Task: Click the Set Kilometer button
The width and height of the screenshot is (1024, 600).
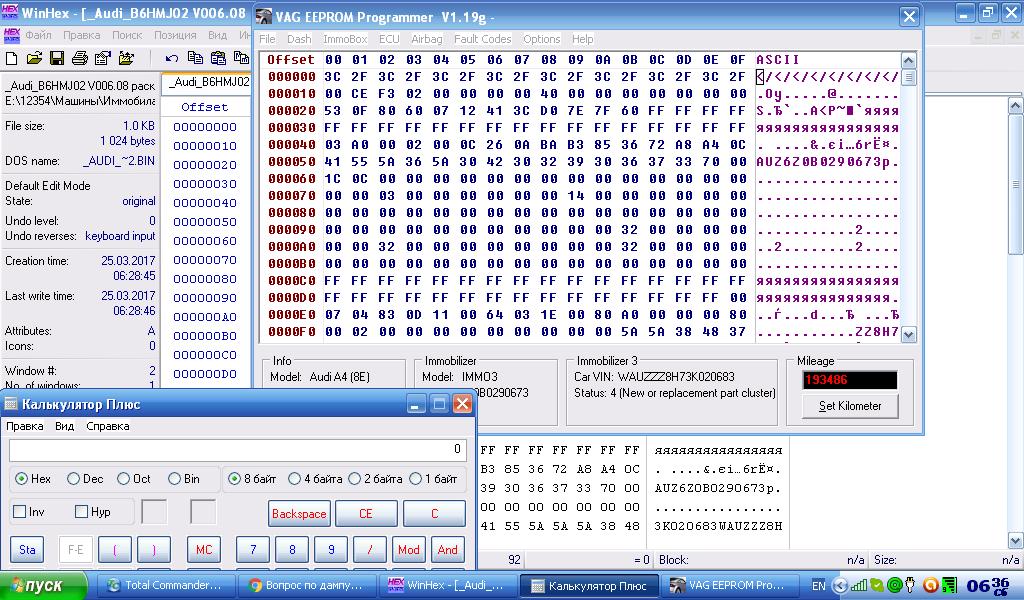Action: pos(850,406)
